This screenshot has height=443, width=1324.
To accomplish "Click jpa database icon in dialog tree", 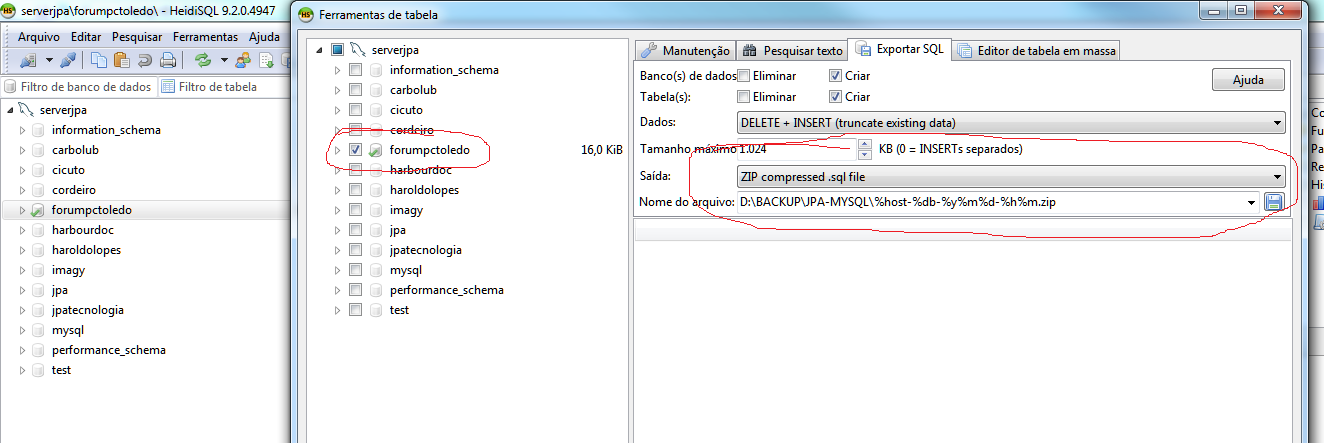I will 375,230.
